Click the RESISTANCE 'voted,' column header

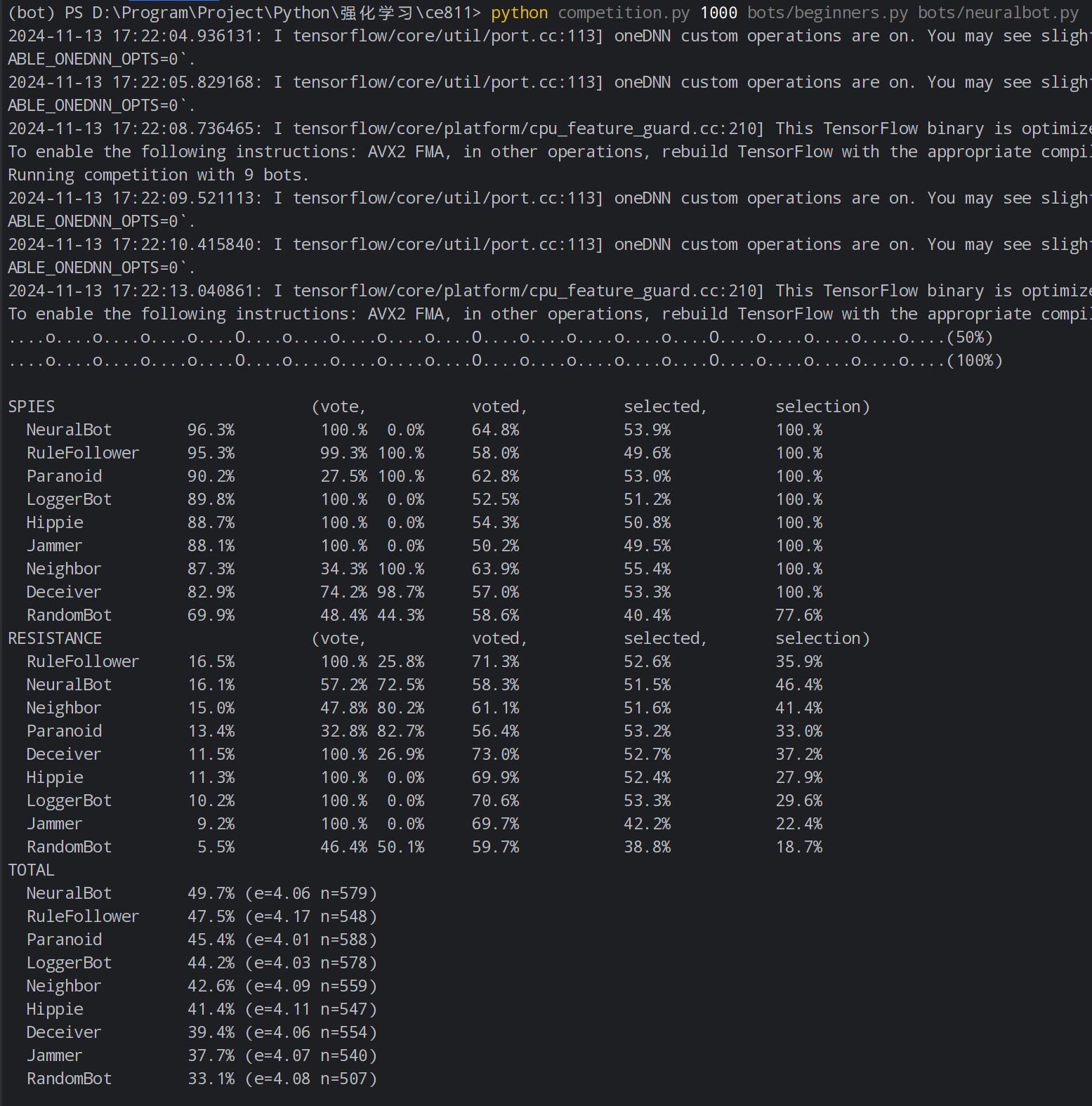tap(500, 638)
